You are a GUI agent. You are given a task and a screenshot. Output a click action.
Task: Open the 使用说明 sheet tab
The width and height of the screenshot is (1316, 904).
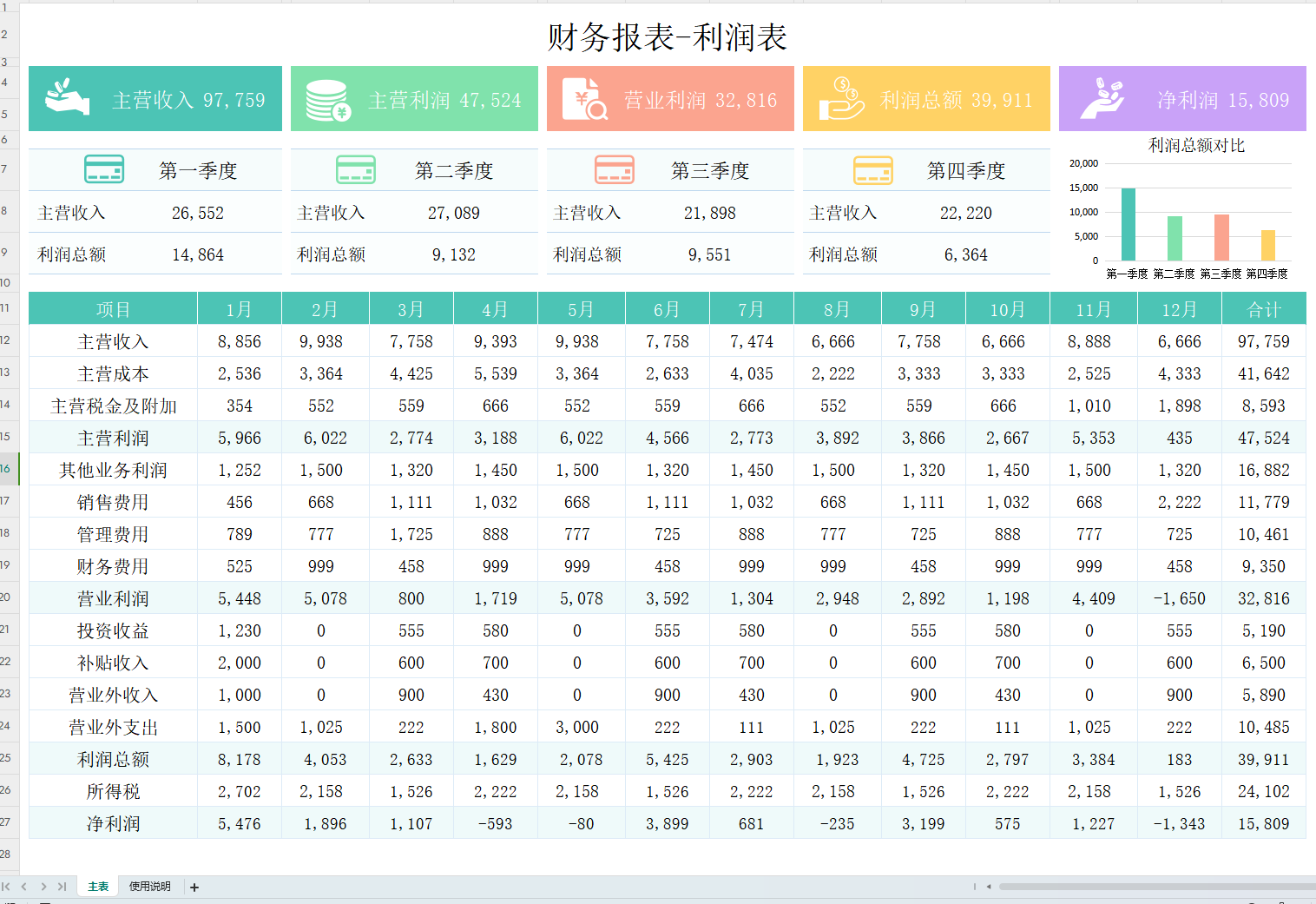[150, 887]
